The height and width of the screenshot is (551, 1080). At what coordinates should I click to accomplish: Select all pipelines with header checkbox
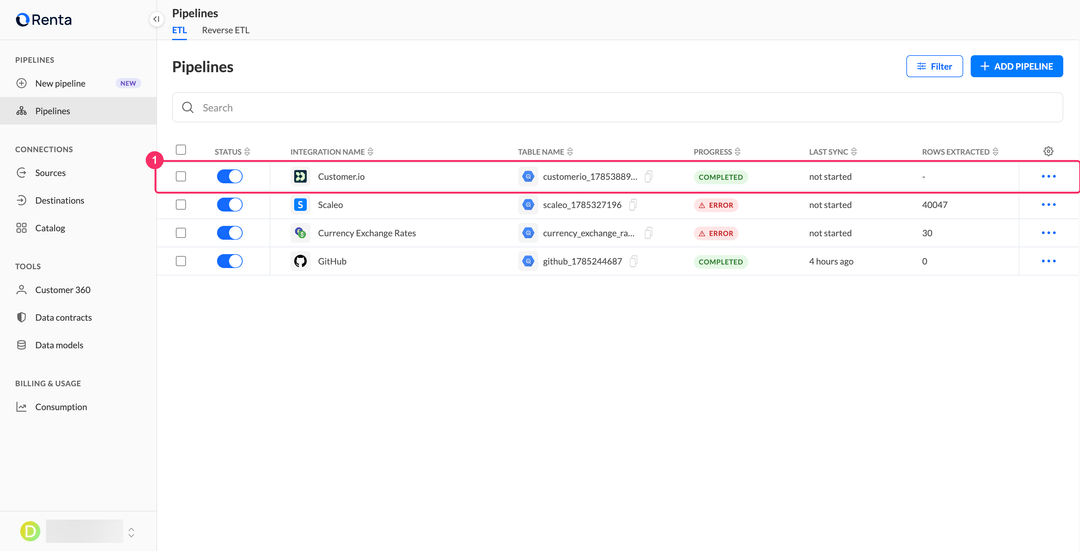[x=180, y=149]
